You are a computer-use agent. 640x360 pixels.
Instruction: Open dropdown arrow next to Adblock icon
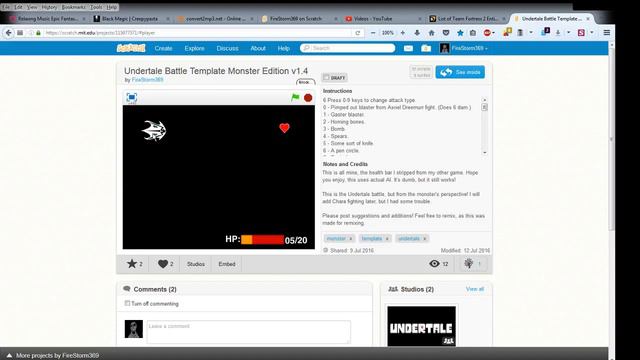(x=493, y=33)
